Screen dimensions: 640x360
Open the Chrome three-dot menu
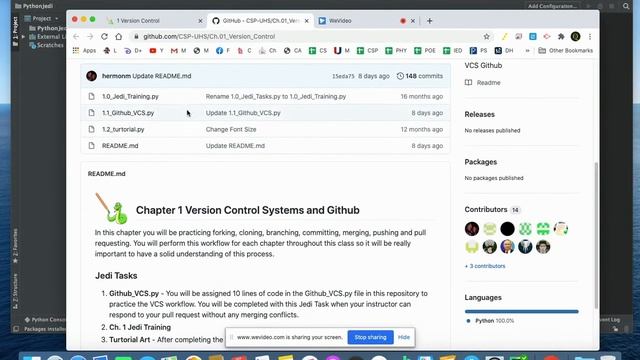pos(590,37)
